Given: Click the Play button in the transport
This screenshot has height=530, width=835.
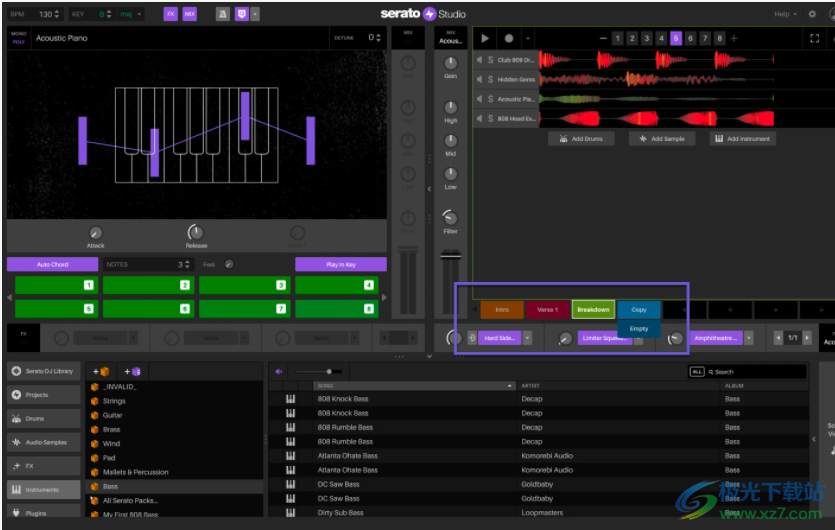Looking at the screenshot, I should pos(485,38).
